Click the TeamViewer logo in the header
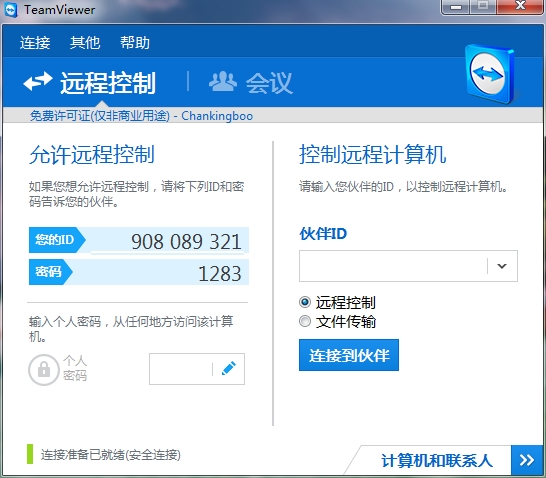This screenshot has height=478, width=546. (490, 73)
